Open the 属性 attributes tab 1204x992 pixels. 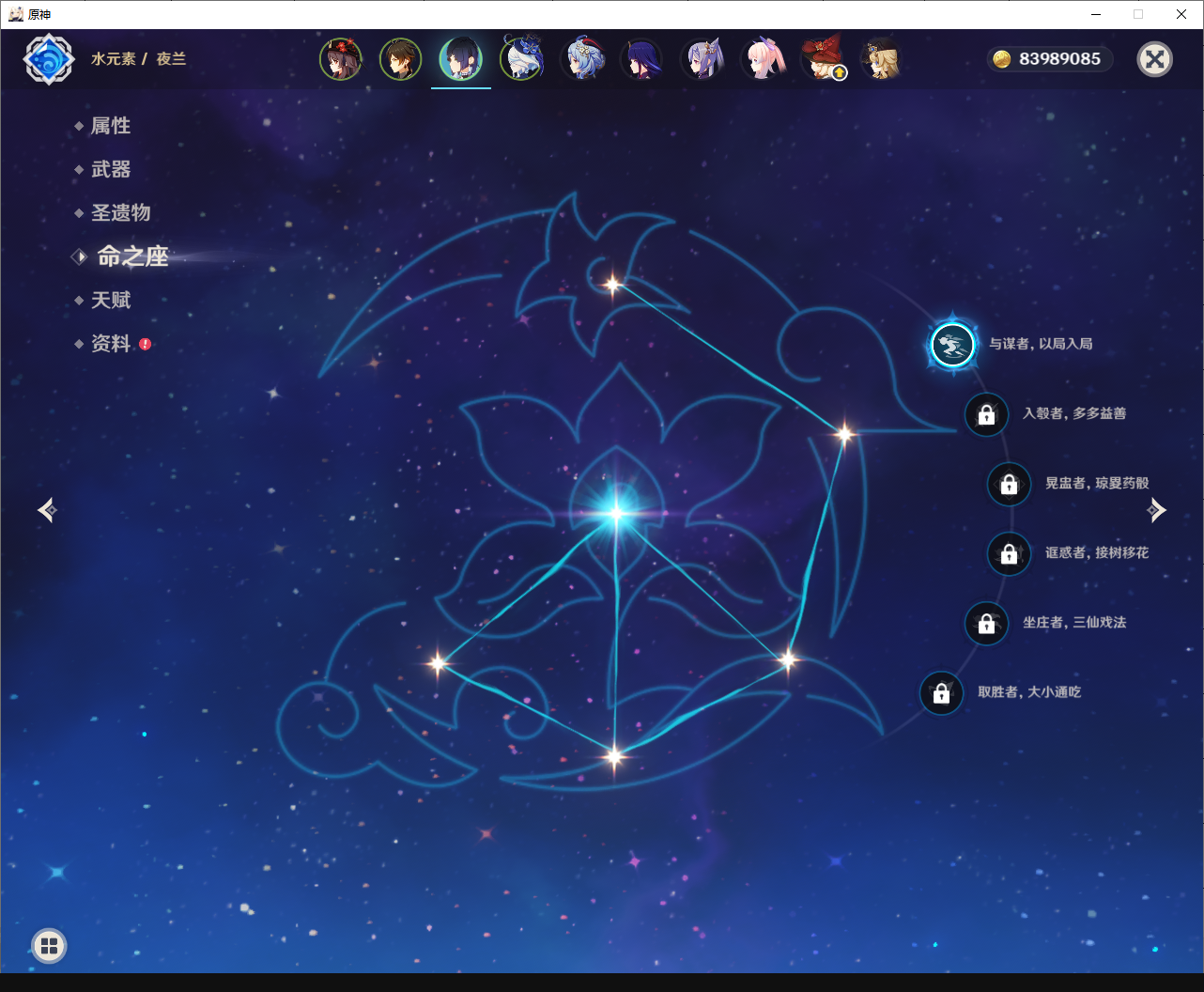tap(111, 126)
